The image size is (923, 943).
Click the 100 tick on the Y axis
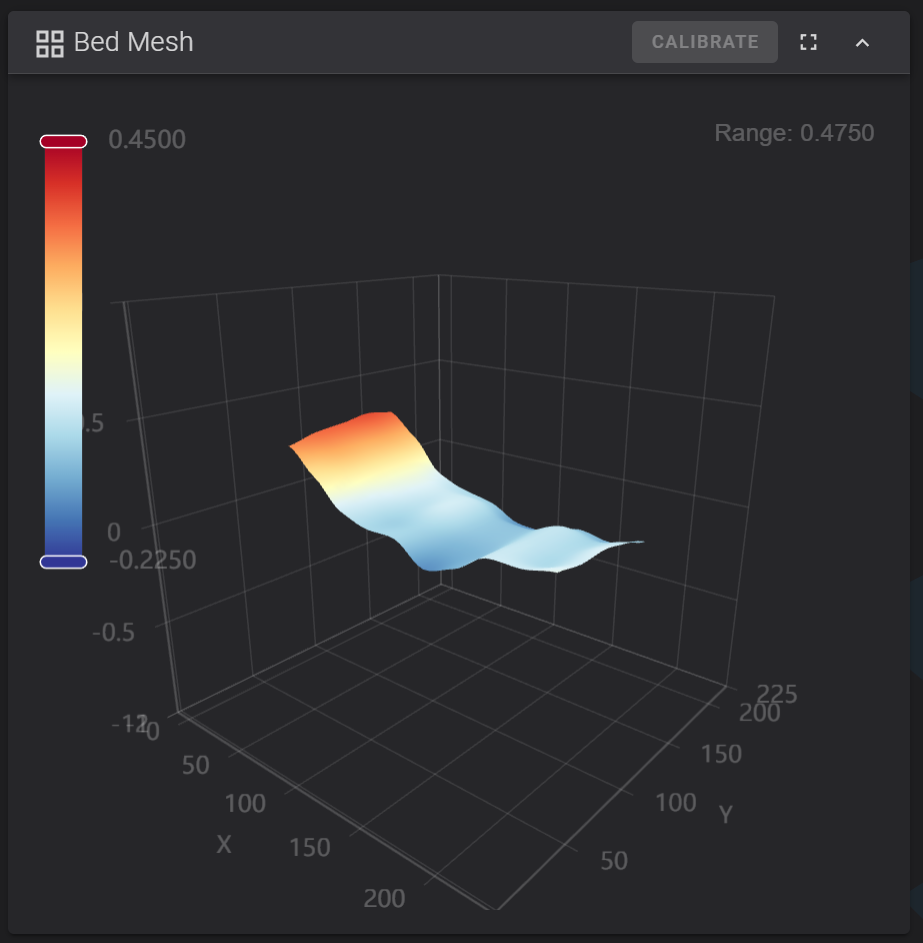pos(675,802)
